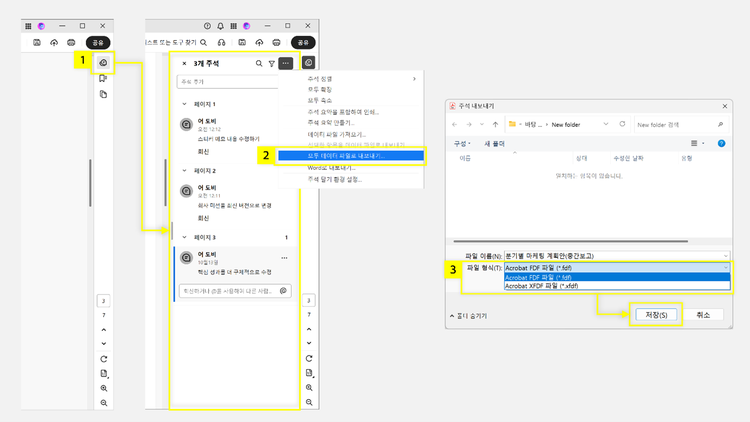Choose 주석 요약 만들기 menu item

tap(351, 123)
